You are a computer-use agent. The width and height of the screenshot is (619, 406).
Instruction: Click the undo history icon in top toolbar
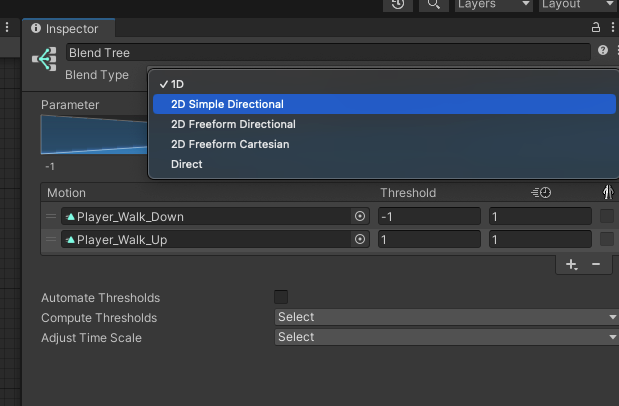398,4
